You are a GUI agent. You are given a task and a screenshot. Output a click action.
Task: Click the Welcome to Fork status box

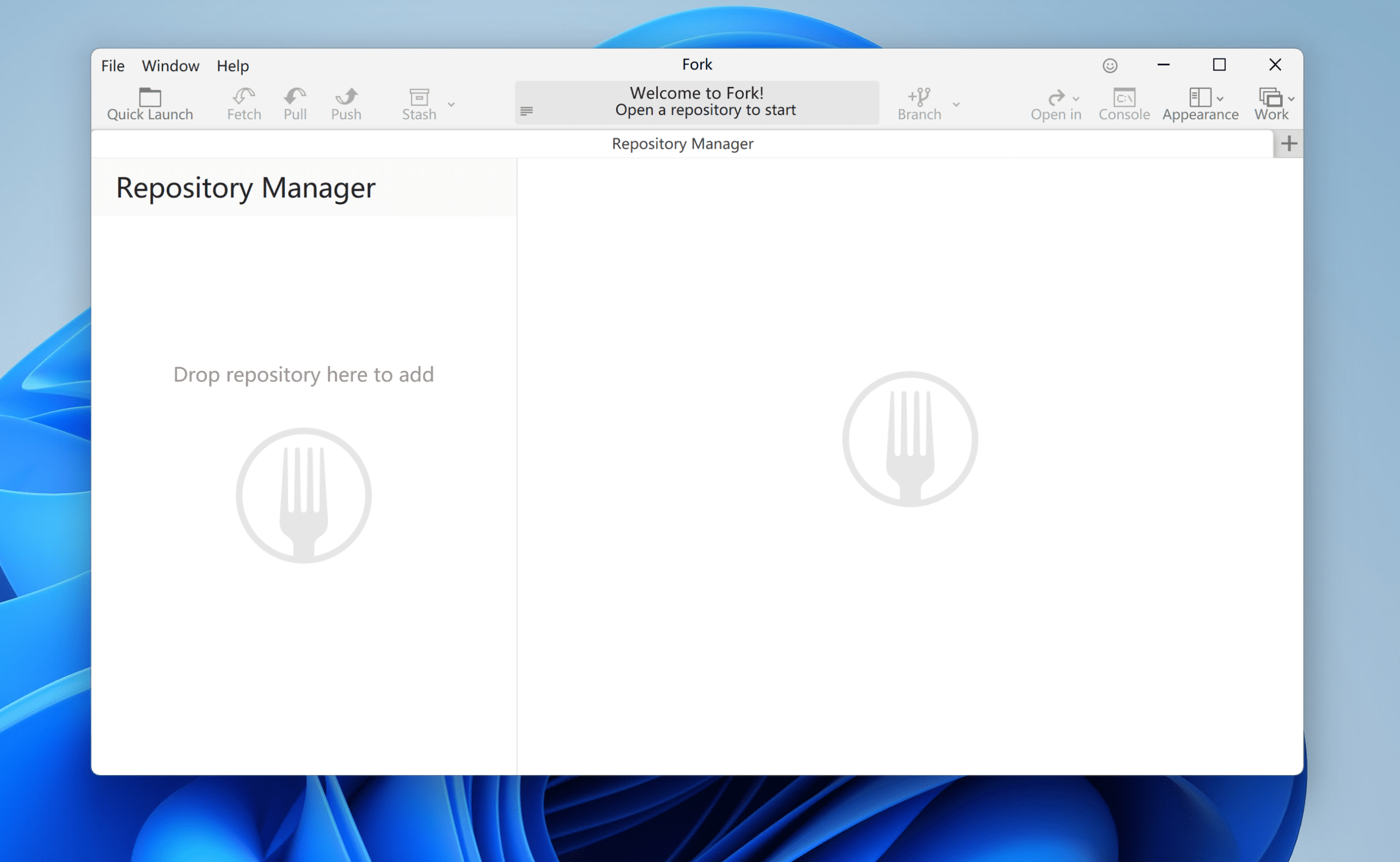pyautogui.click(x=697, y=102)
